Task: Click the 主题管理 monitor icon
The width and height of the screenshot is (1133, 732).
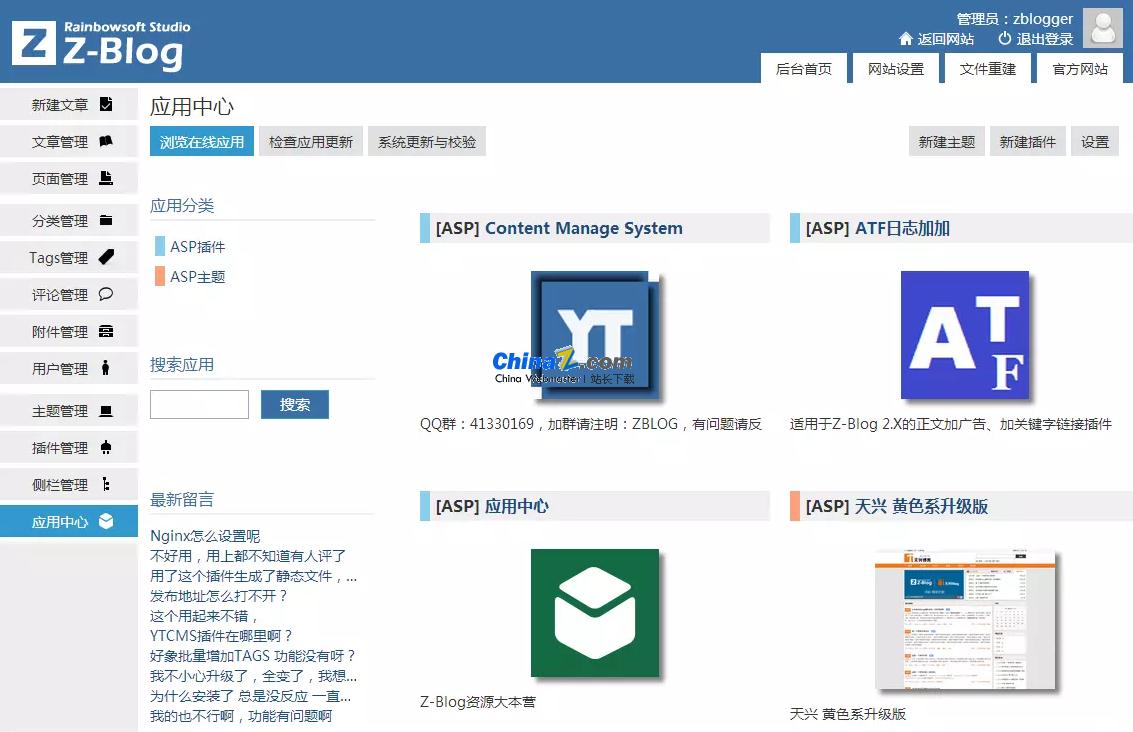Action: tap(106, 410)
